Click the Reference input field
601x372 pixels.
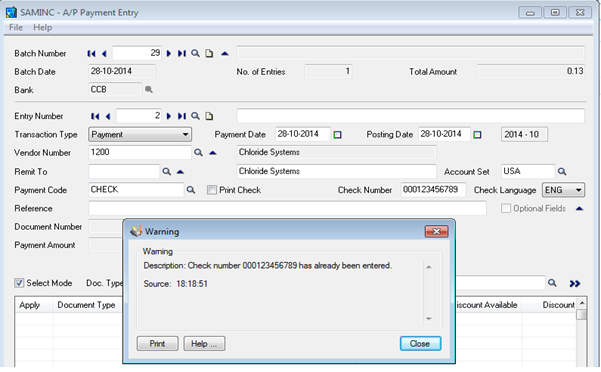coord(287,208)
